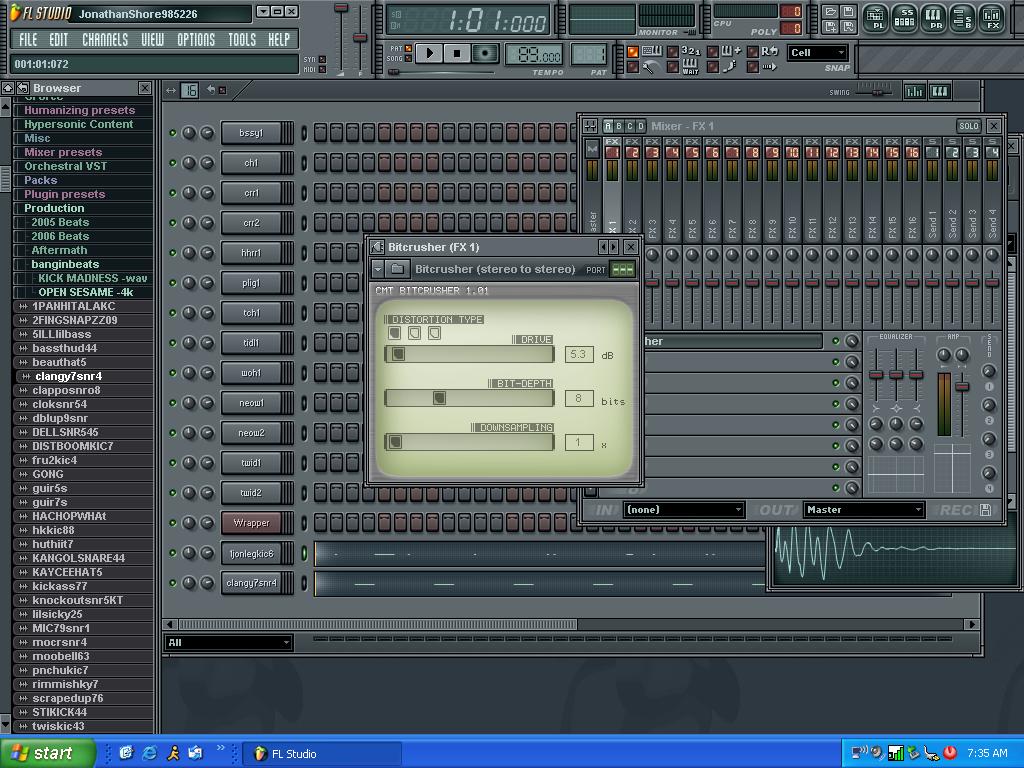Select the clangy7snr4 channel button

point(251,583)
